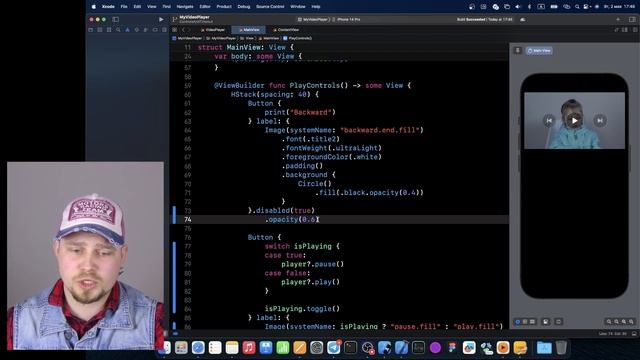The height and width of the screenshot is (360, 640).
Task: Pin the canvas preview
Action: pyautogui.click(x=518, y=51)
